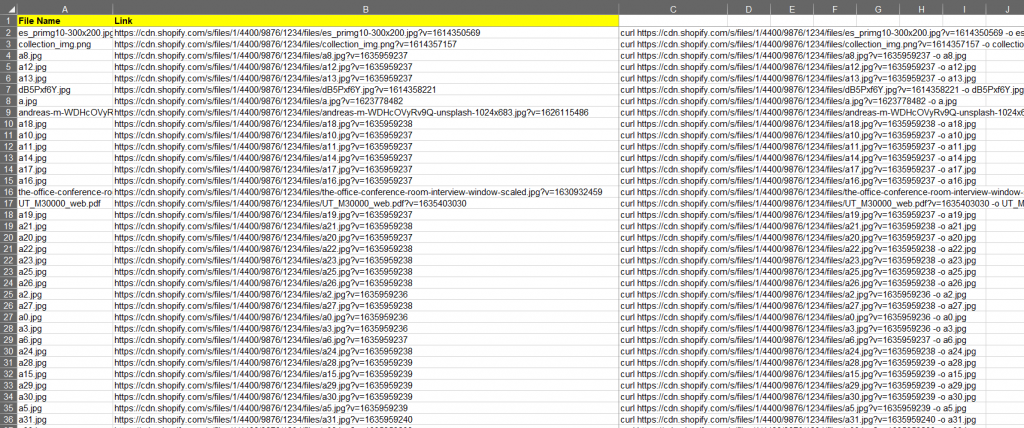Click link cell ending collection_img.png?v=1614357157
Screen dimensions: 1024x428
click(365, 44)
